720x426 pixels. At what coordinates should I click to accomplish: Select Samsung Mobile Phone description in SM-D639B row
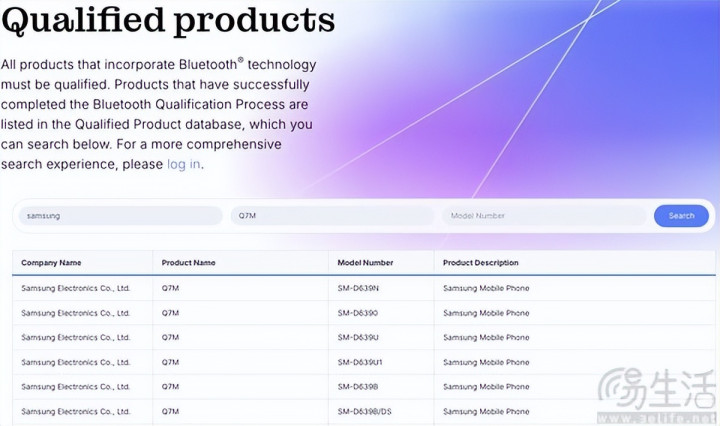[486, 386]
